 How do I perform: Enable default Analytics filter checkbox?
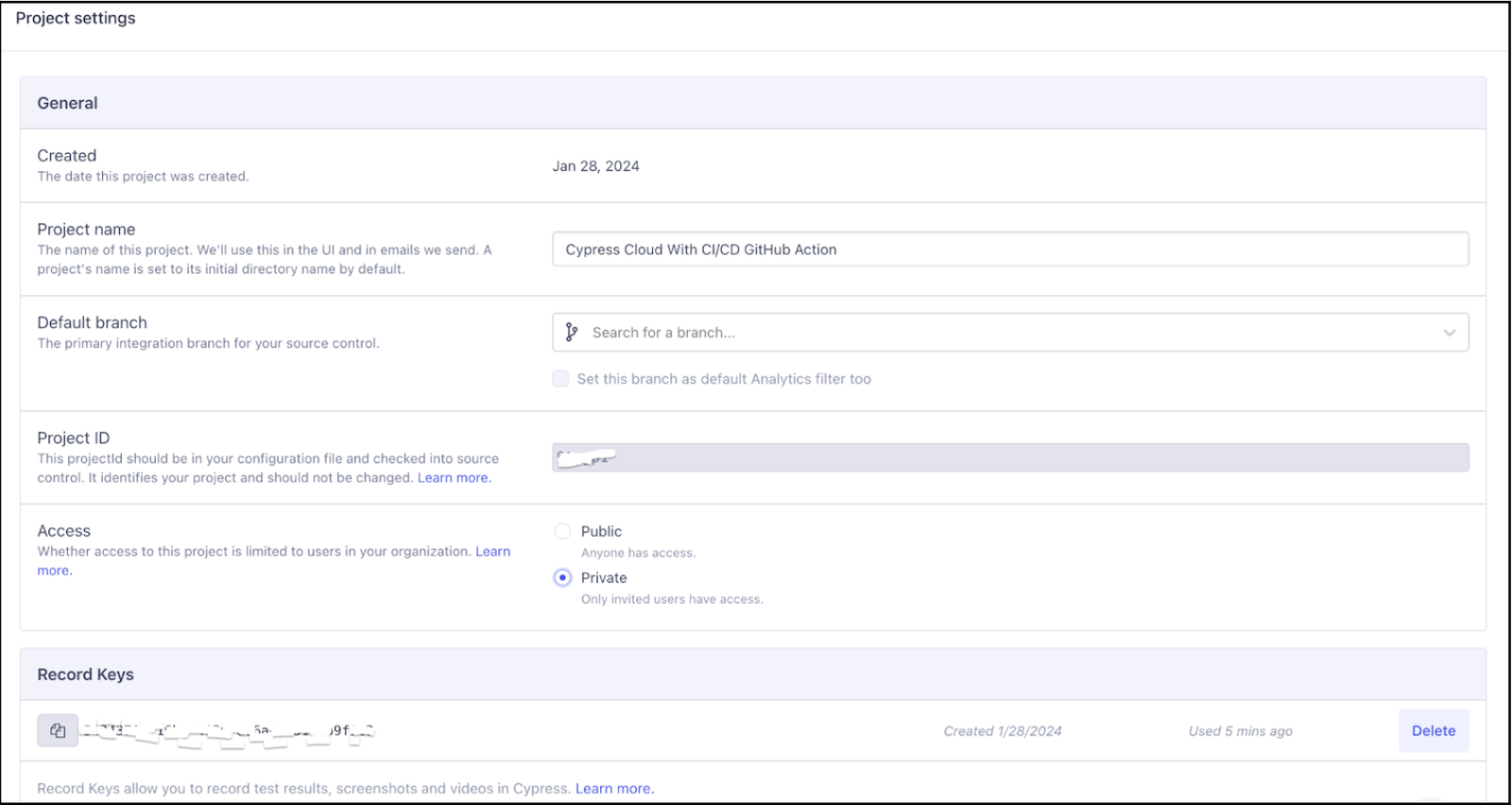[560, 379]
